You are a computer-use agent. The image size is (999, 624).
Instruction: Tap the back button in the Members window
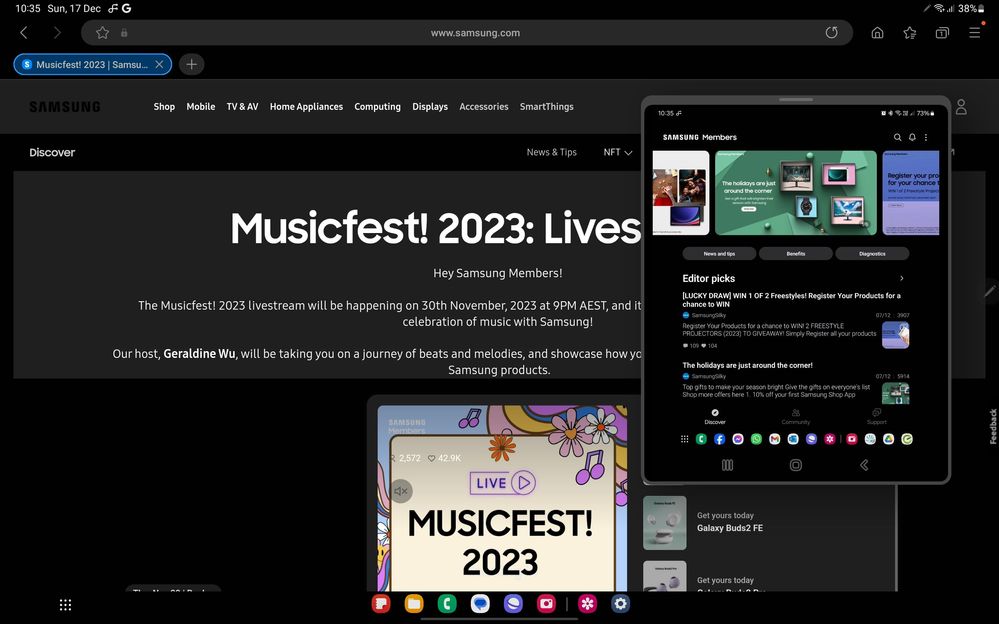[x=864, y=465]
